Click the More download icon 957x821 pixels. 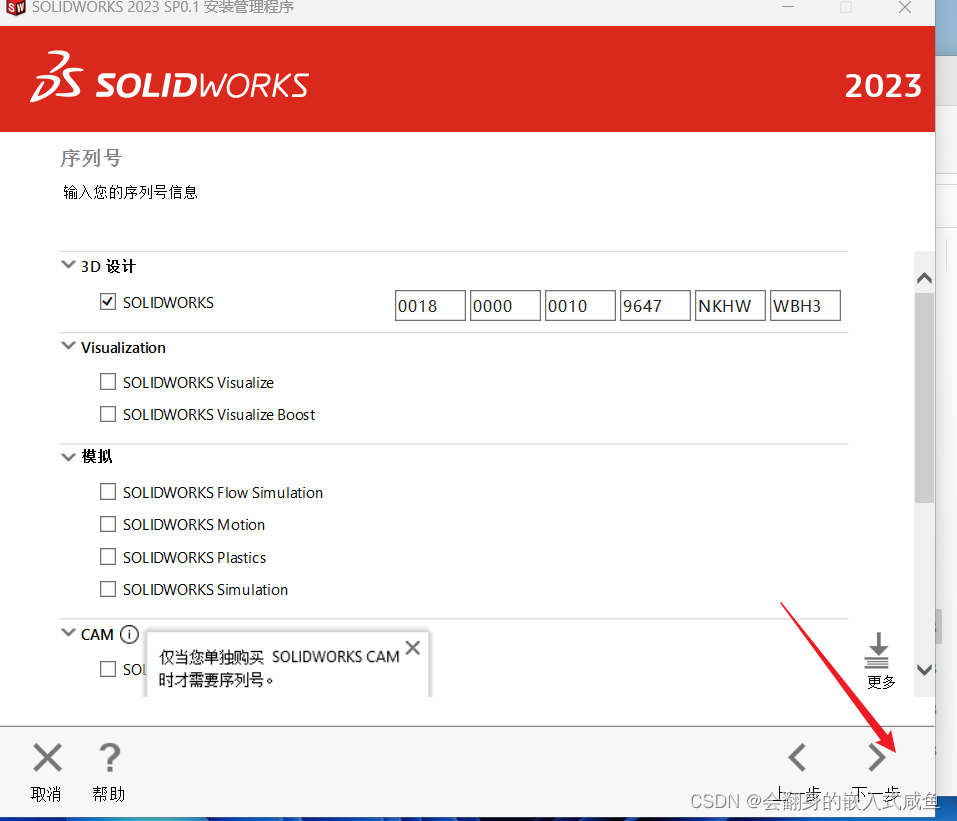[877, 651]
